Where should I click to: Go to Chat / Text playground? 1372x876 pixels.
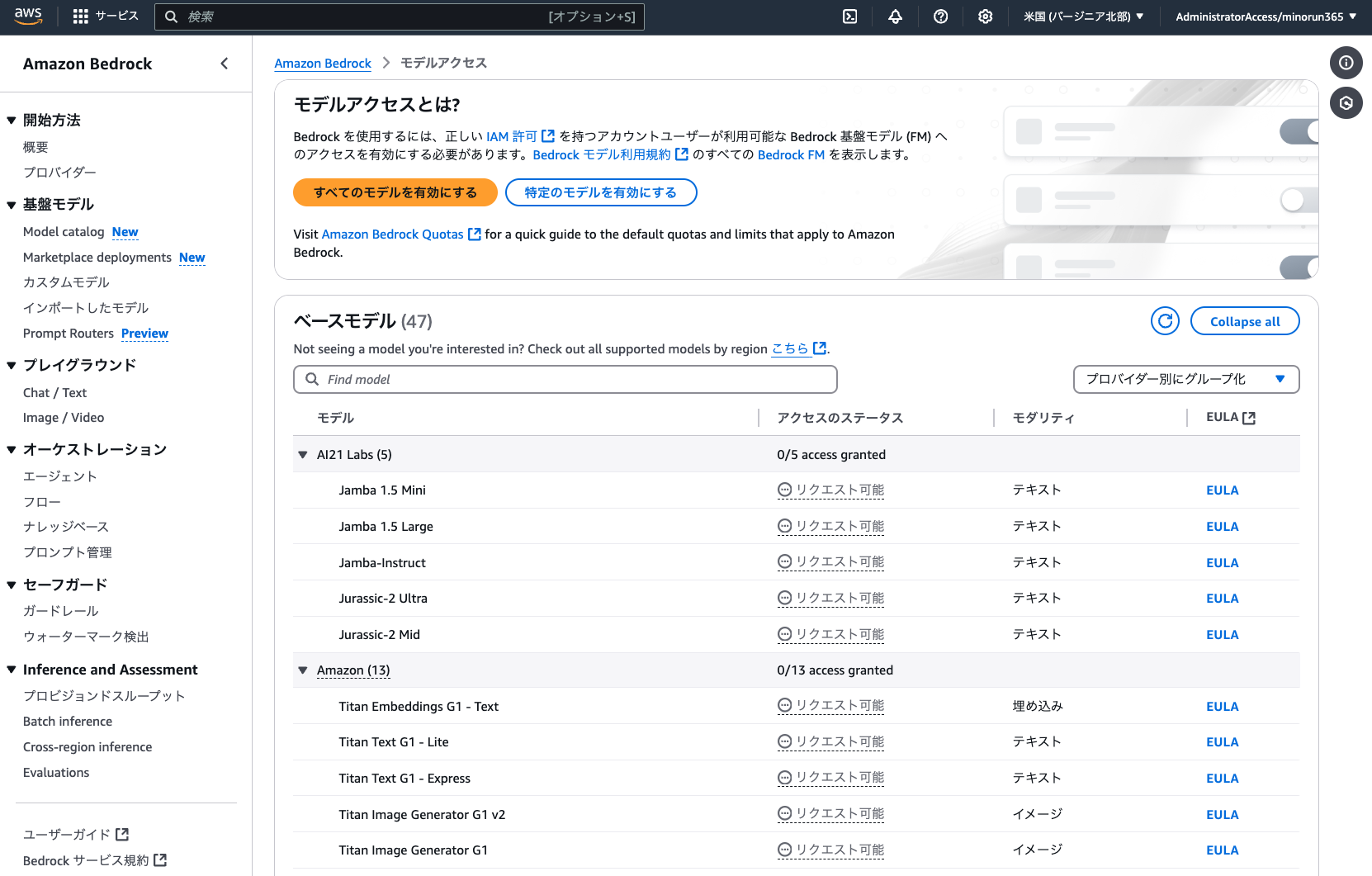click(x=54, y=393)
